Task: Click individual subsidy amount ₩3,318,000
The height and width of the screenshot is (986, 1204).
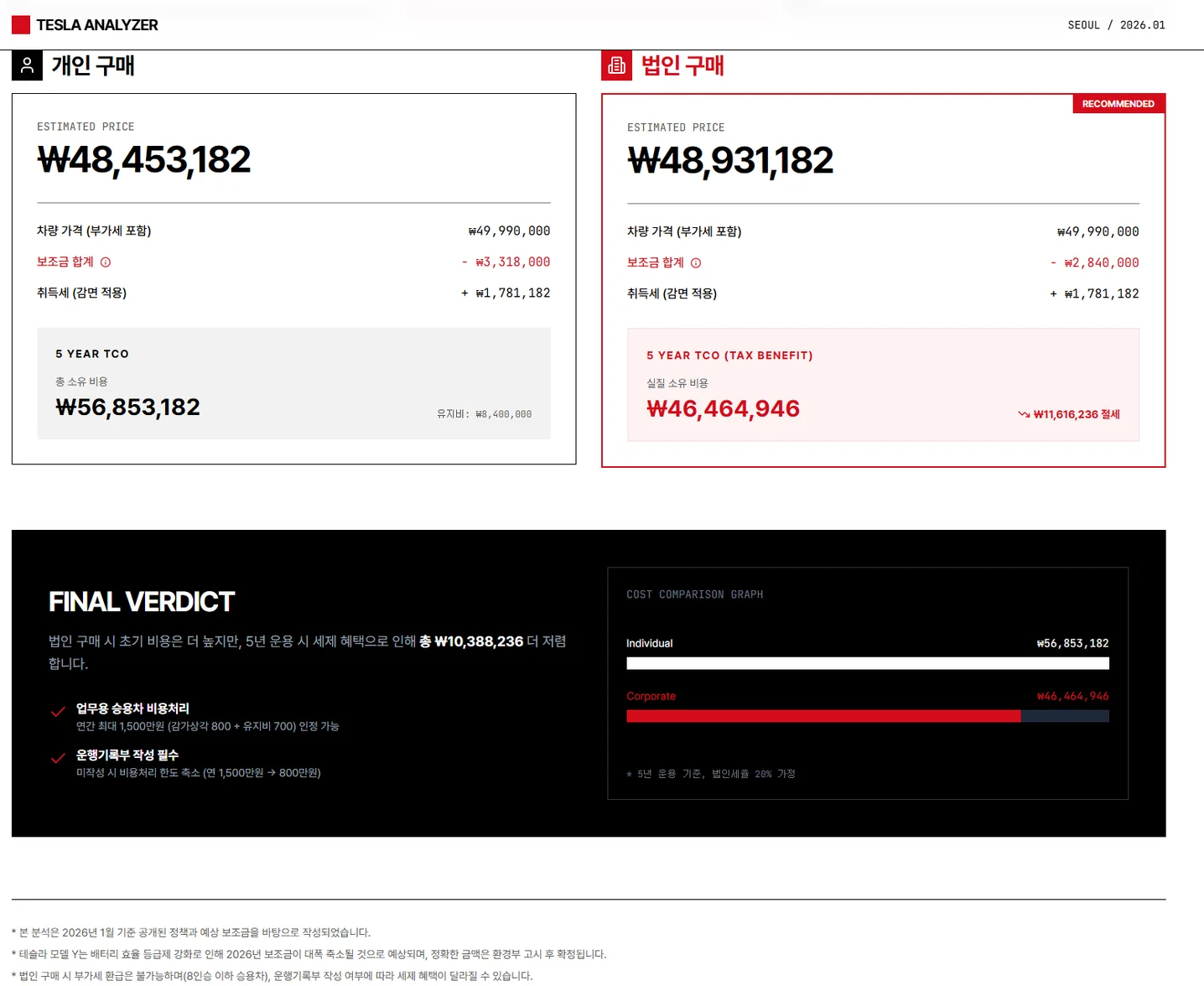Action: tap(506, 262)
